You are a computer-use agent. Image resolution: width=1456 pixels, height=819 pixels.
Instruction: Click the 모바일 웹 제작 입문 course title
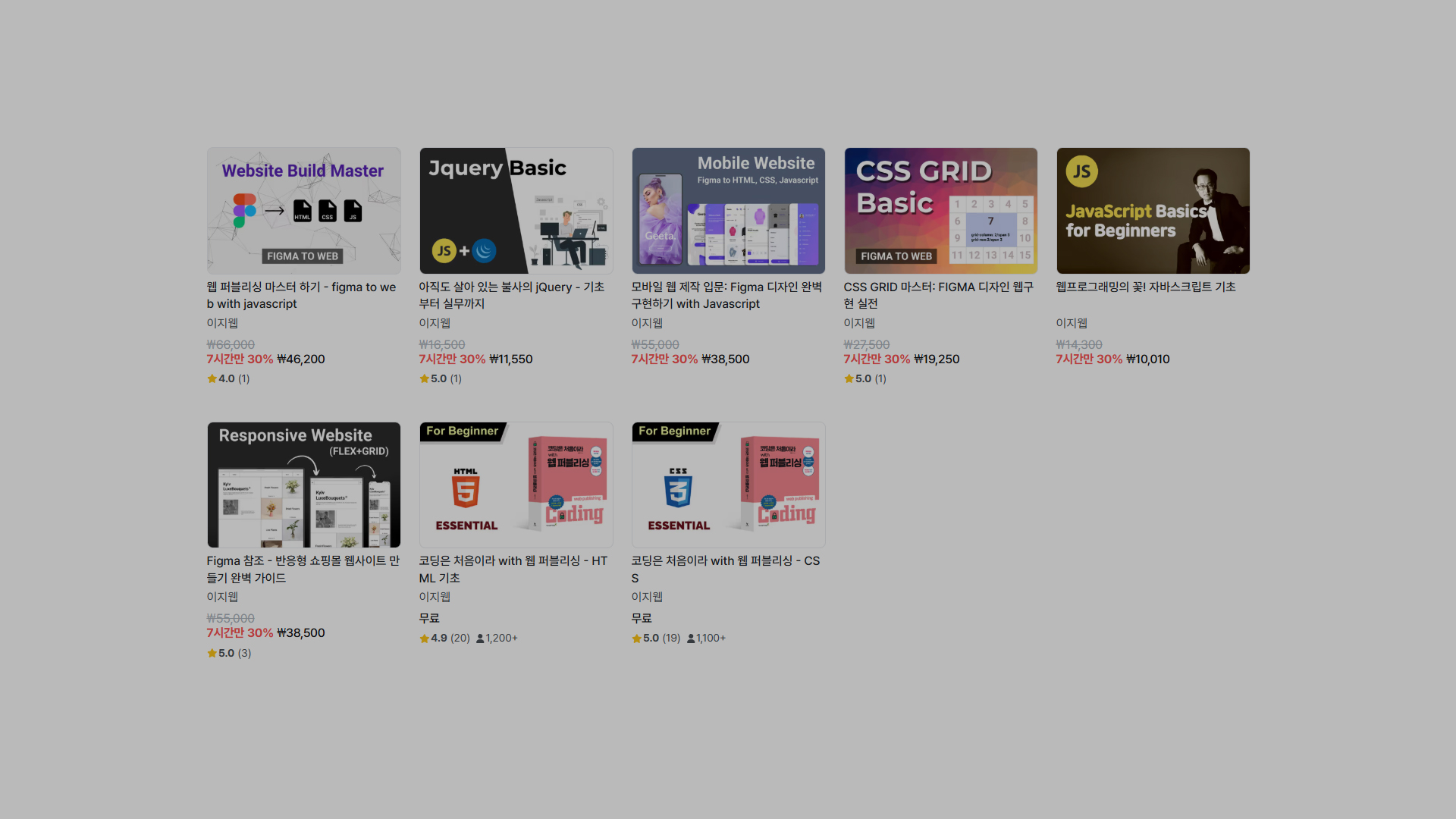pos(726,295)
